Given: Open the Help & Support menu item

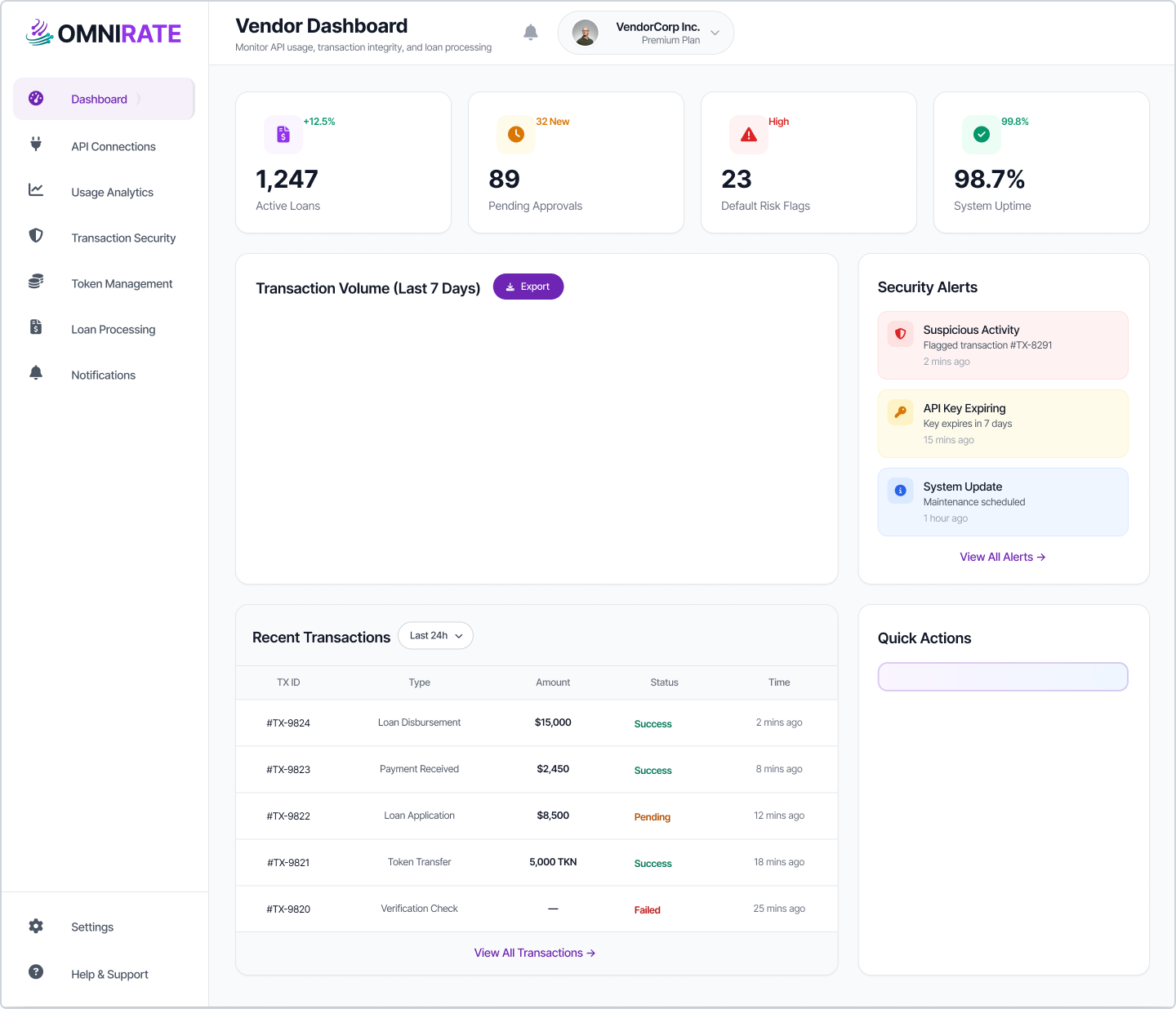Looking at the screenshot, I should [x=104, y=974].
